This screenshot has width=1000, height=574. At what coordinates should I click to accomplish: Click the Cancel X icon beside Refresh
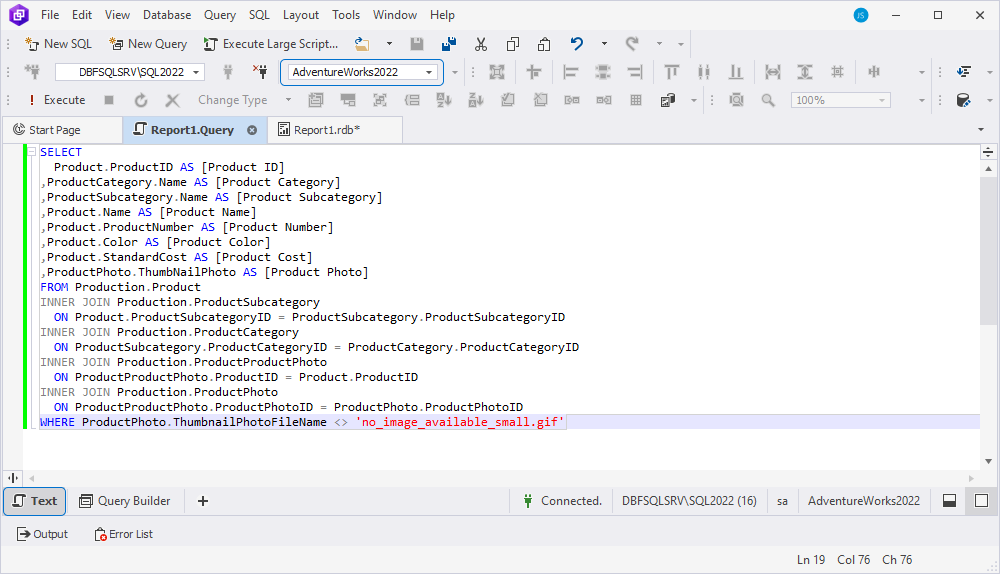pos(172,100)
